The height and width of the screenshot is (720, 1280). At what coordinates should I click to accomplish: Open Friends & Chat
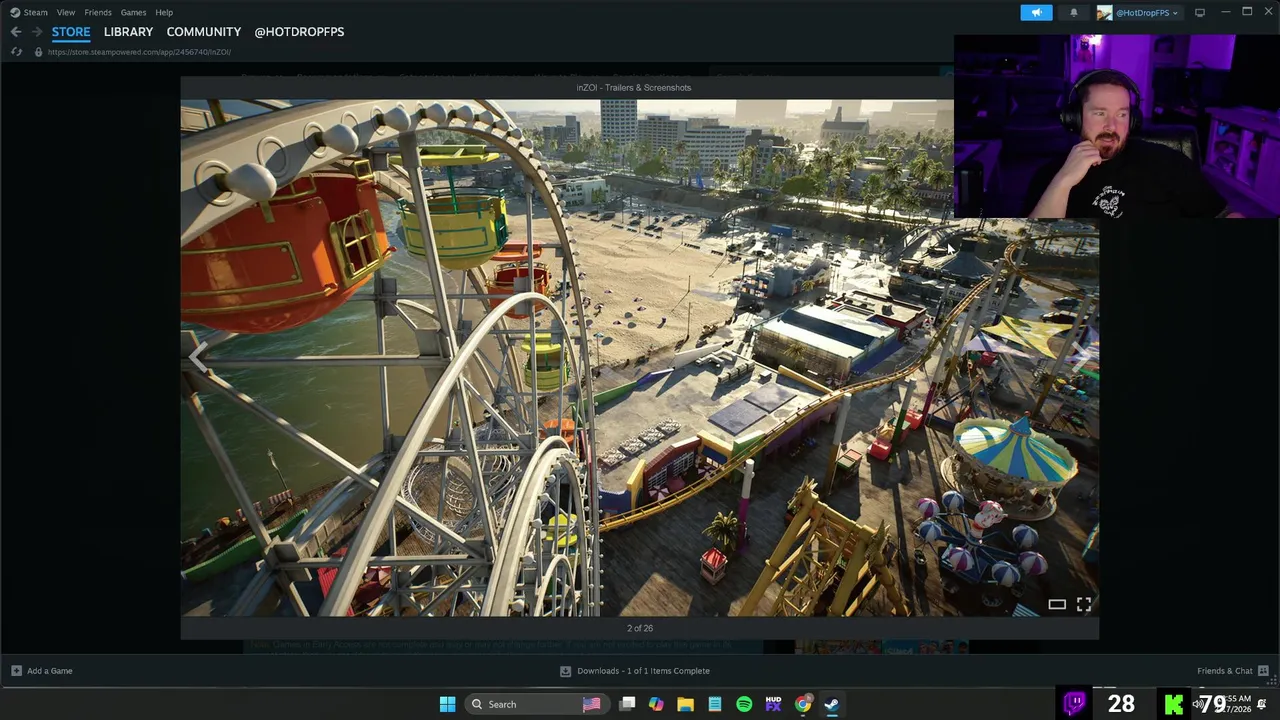click(x=1233, y=671)
